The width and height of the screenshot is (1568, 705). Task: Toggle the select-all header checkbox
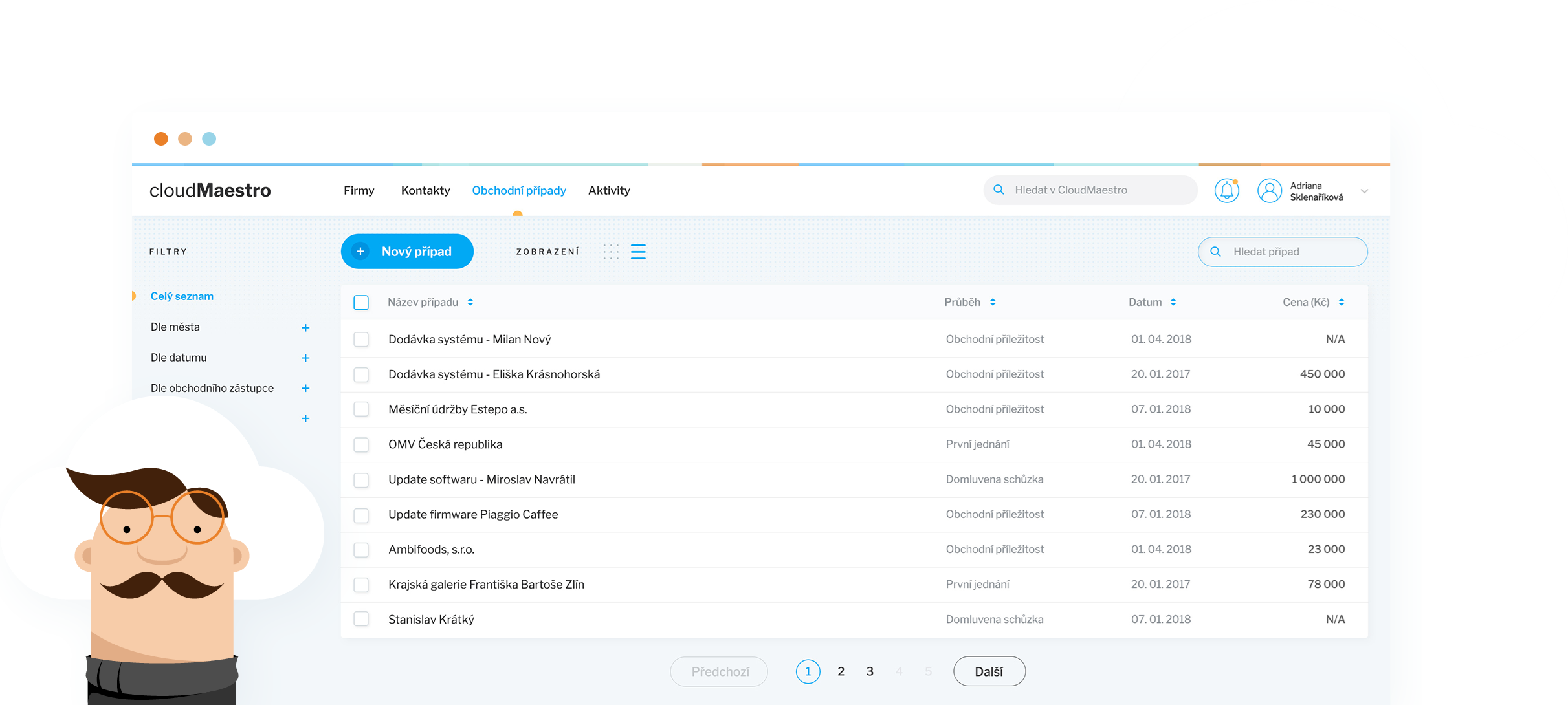pyautogui.click(x=361, y=302)
